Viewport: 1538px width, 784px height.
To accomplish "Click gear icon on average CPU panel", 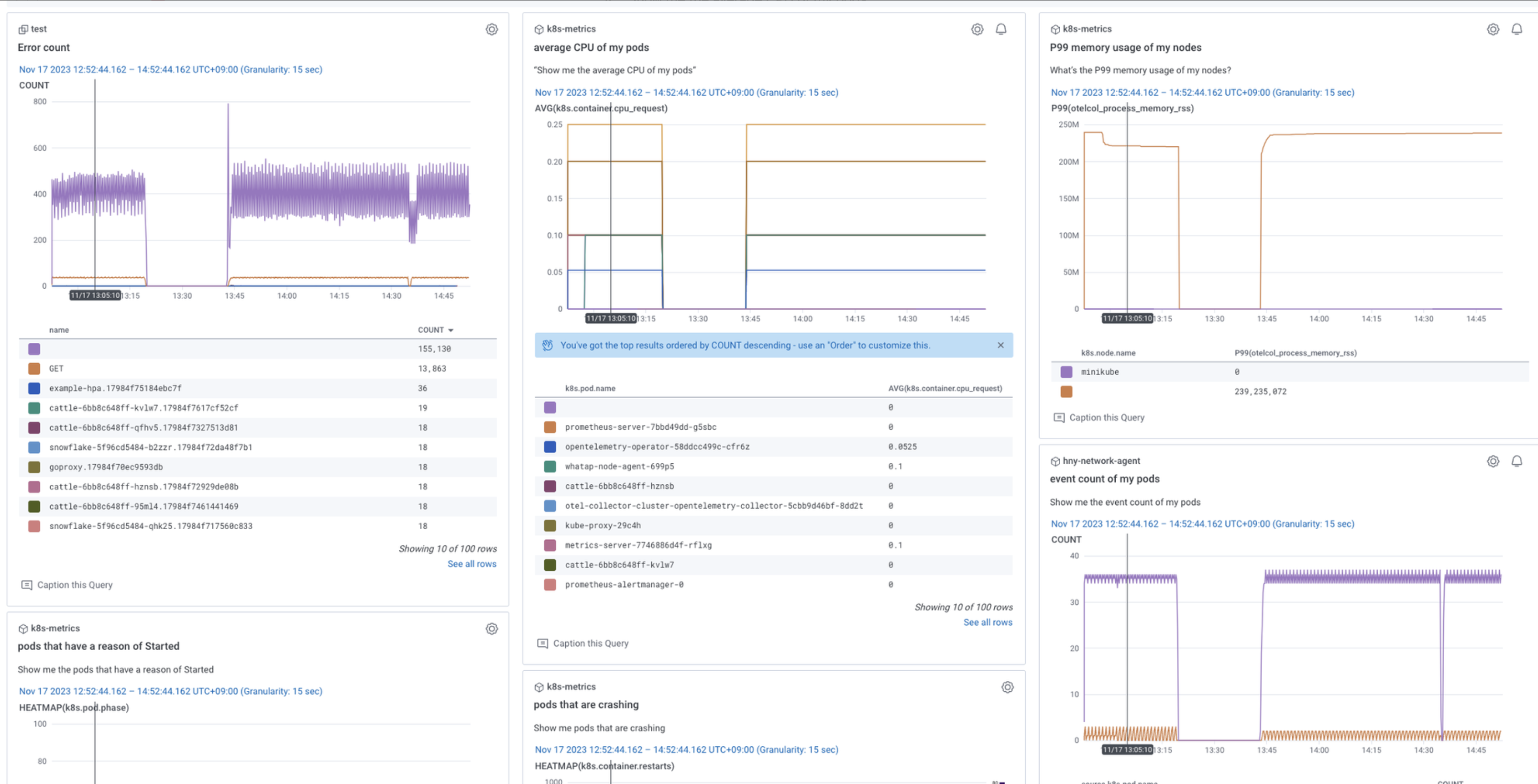I will point(977,29).
